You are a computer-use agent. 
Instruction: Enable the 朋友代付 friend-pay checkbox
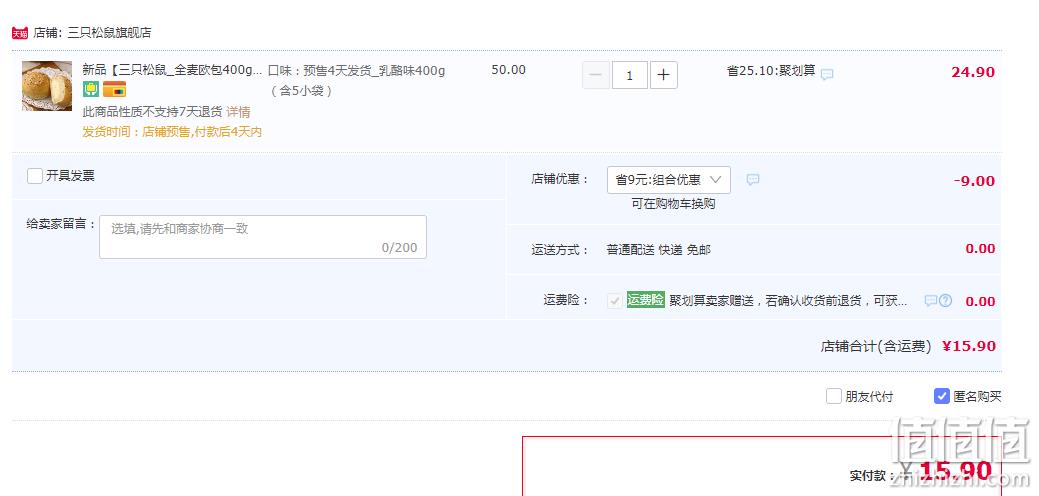(x=834, y=397)
